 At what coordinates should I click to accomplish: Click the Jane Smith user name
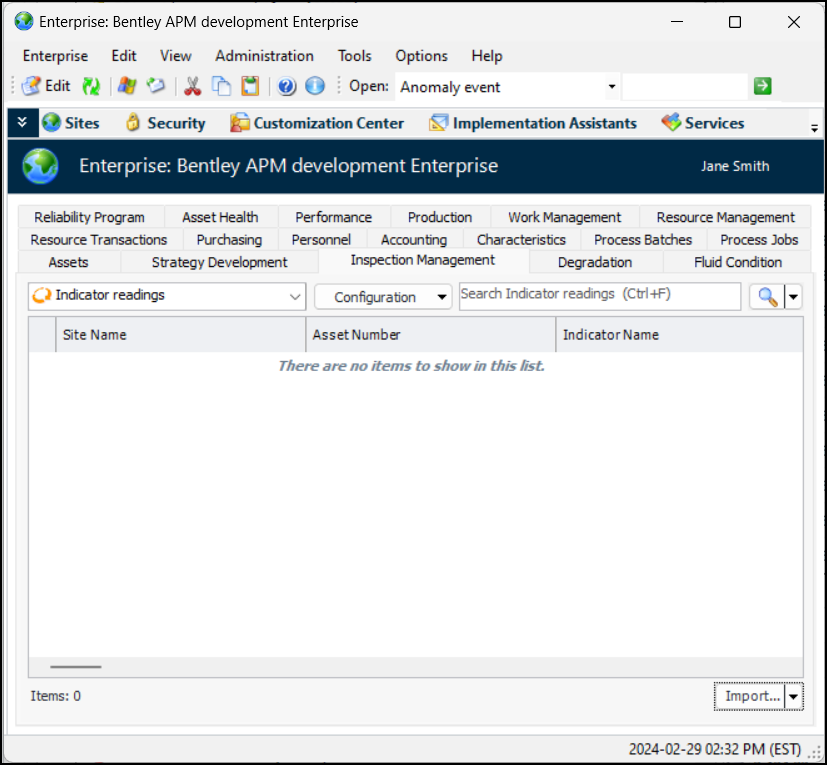[x=735, y=166]
